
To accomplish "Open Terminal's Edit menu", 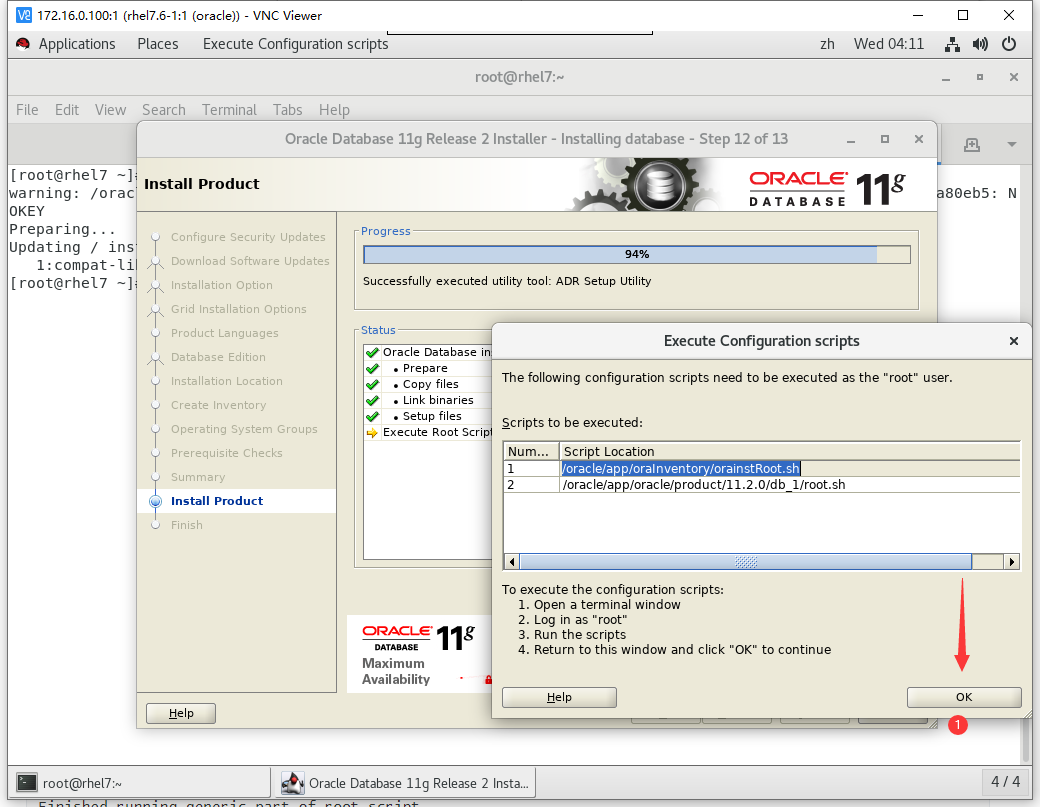I will click(67, 109).
